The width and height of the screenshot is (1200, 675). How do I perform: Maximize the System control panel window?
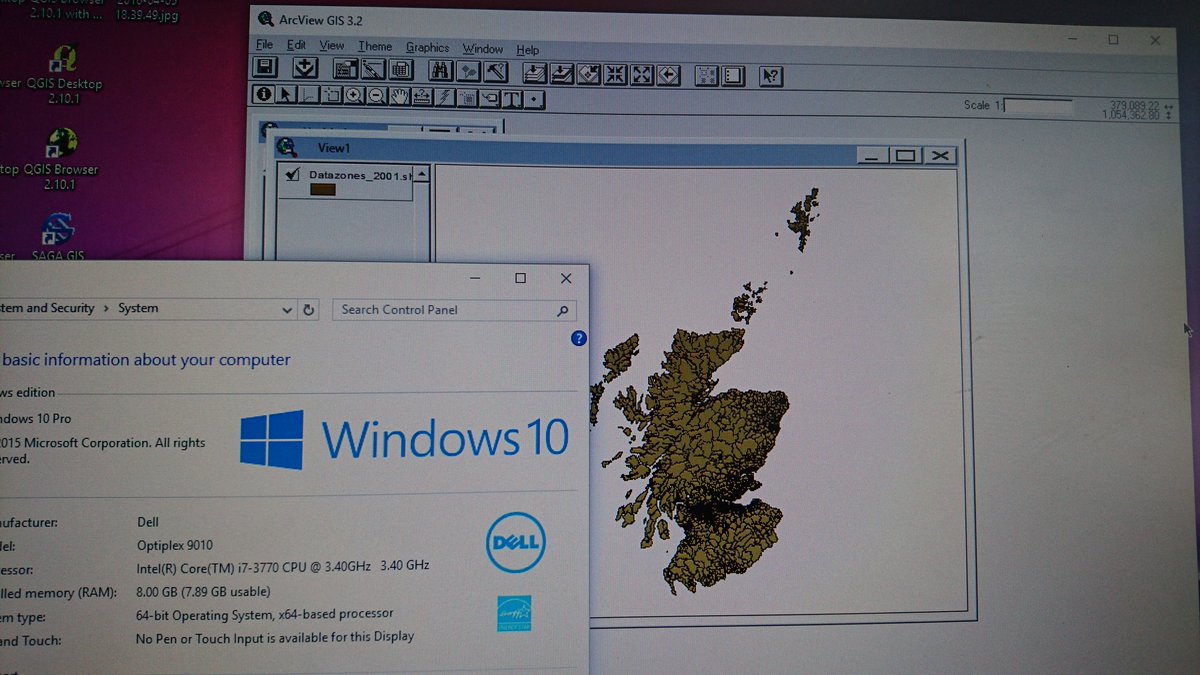point(520,278)
